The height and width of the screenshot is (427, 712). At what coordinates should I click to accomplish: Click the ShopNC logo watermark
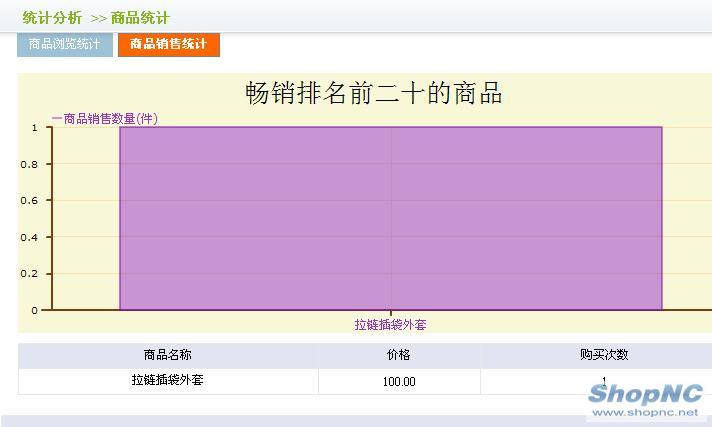coord(647,394)
